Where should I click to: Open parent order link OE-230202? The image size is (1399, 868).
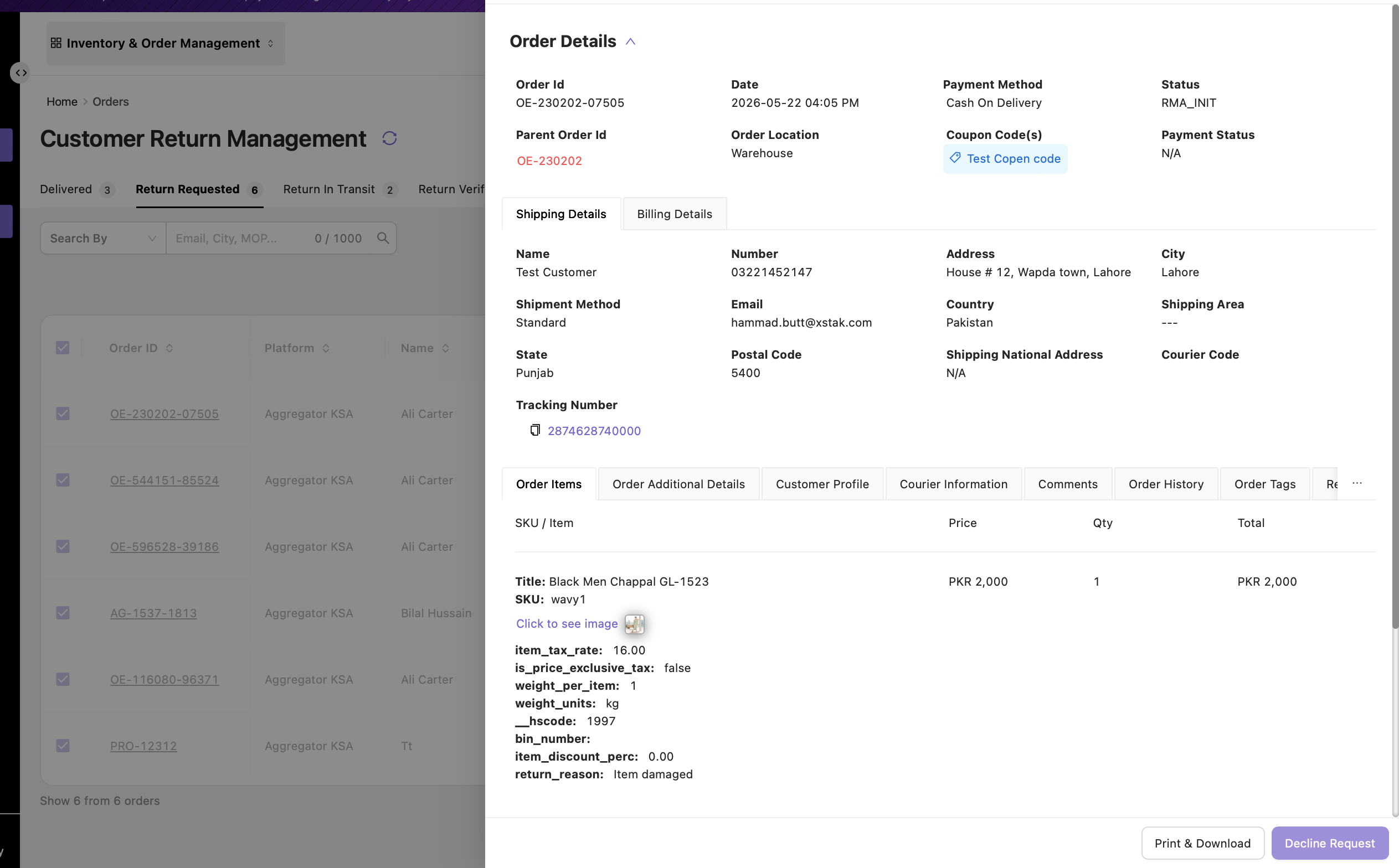point(549,161)
